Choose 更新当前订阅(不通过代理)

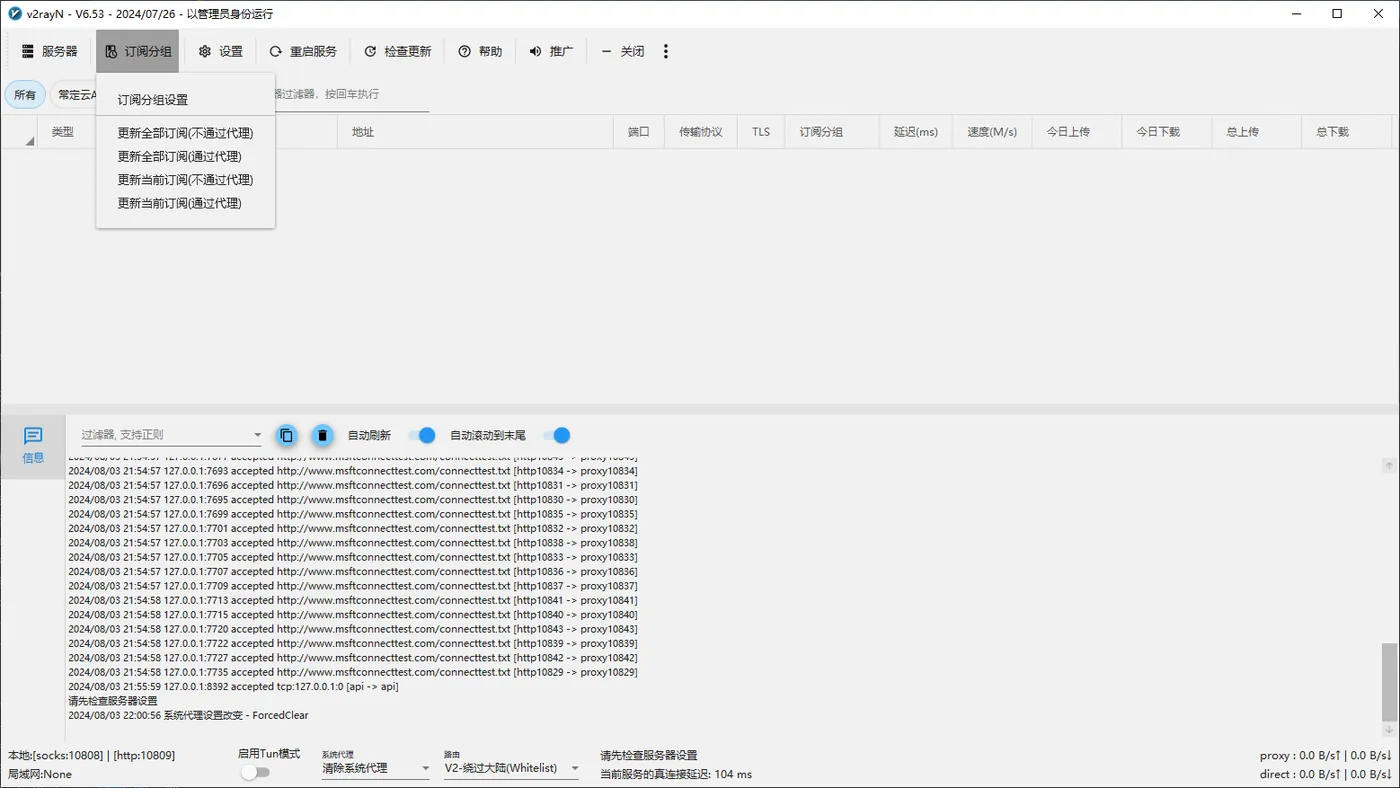tap(186, 180)
